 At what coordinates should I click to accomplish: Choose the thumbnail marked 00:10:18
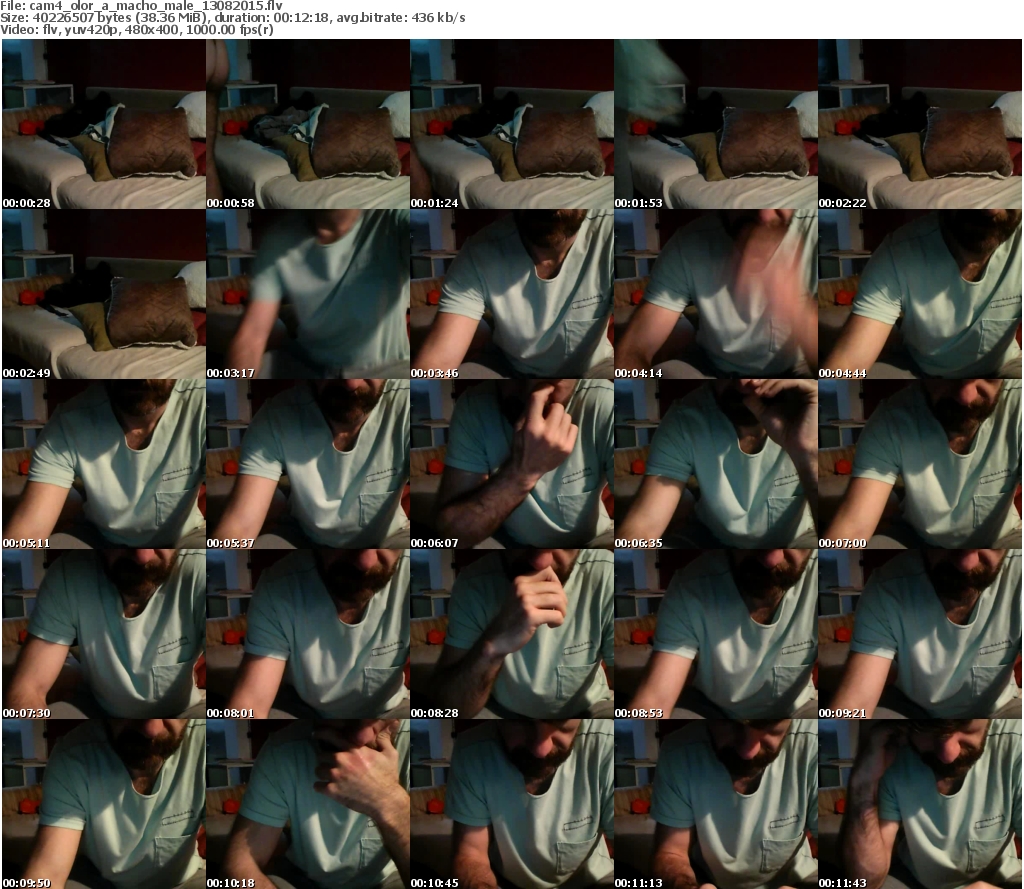click(x=308, y=804)
